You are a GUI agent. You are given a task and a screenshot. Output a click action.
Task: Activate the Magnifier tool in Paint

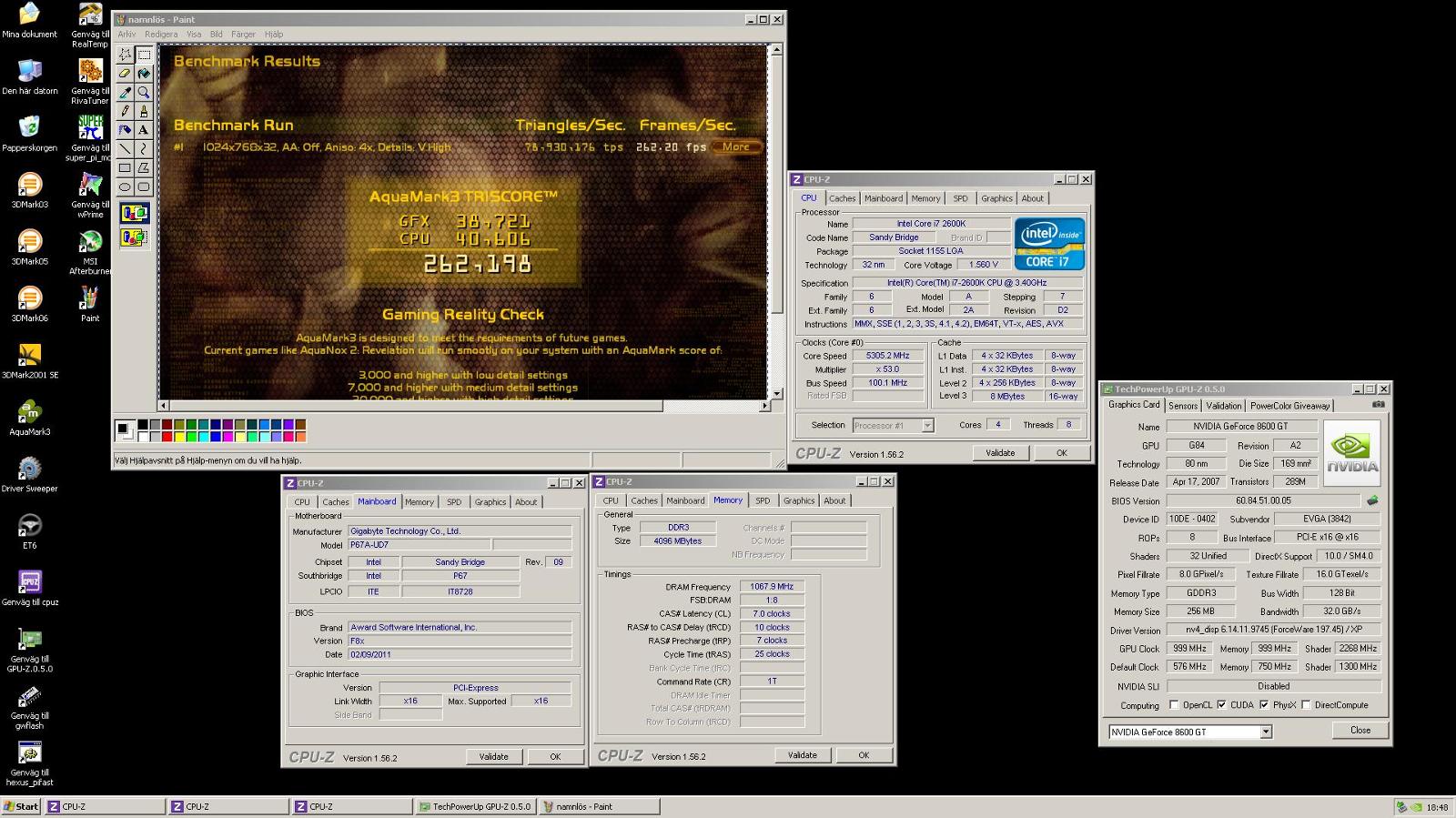(x=144, y=93)
